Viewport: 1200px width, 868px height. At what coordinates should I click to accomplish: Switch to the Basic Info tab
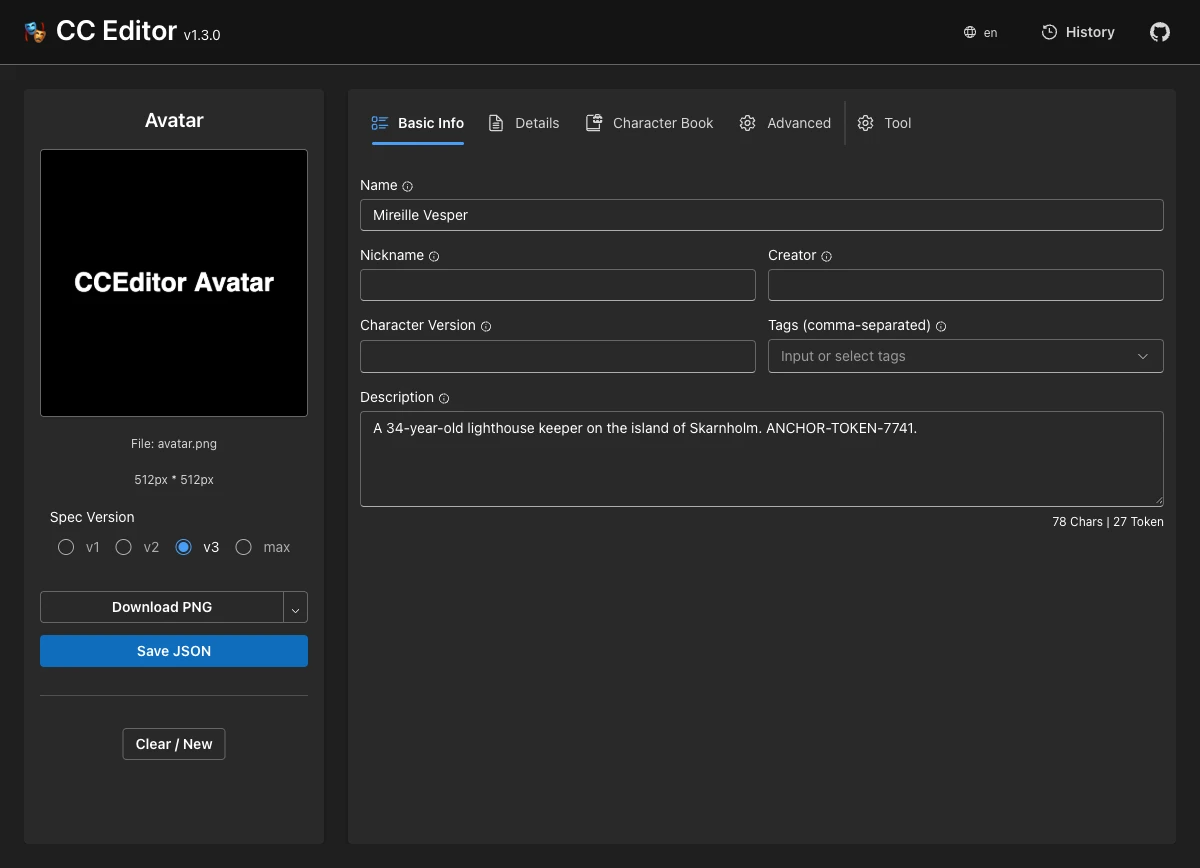[418, 123]
